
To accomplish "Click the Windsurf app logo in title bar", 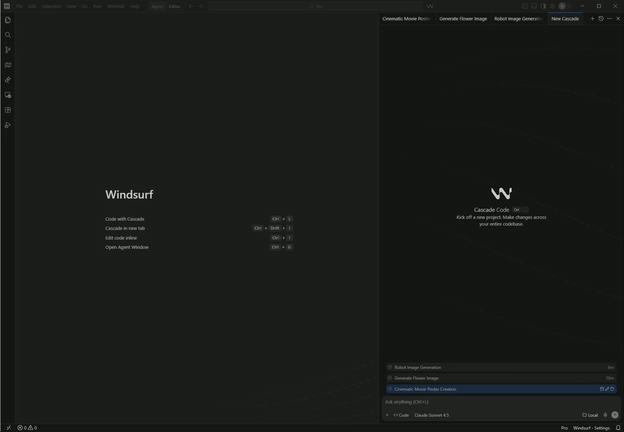I will [x=7, y=6].
